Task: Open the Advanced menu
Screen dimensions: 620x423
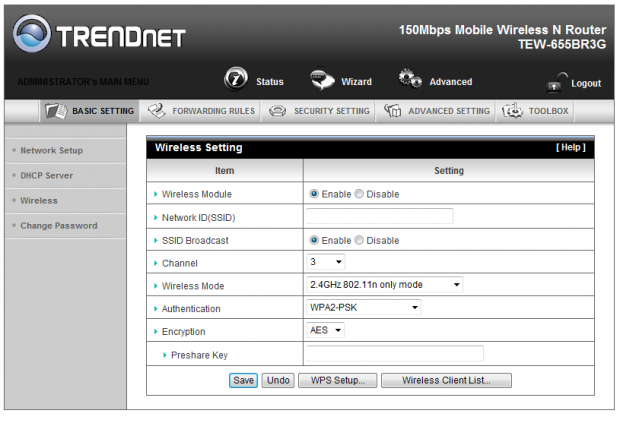Action: [451, 82]
